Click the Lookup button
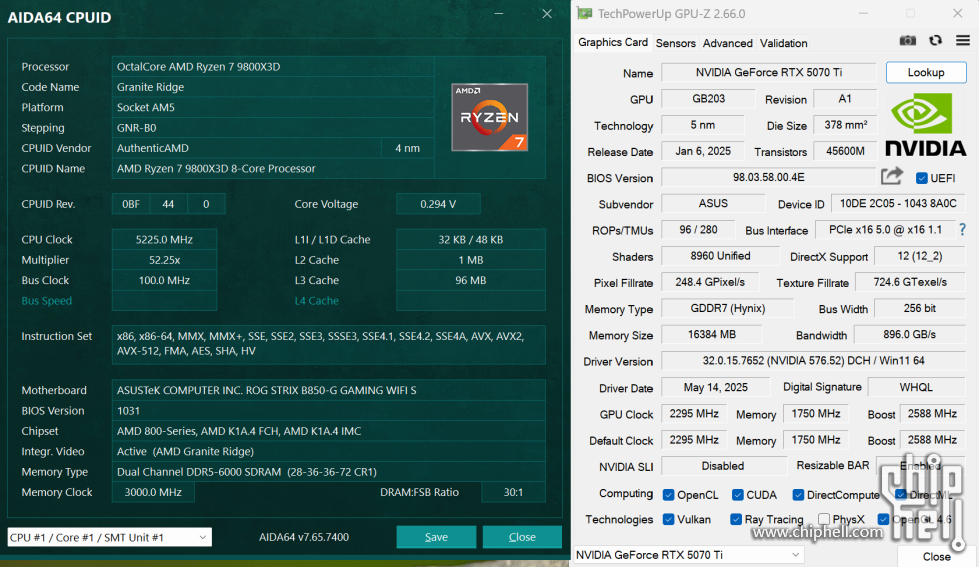Screen dimensions: 979x567 (x=925, y=72)
